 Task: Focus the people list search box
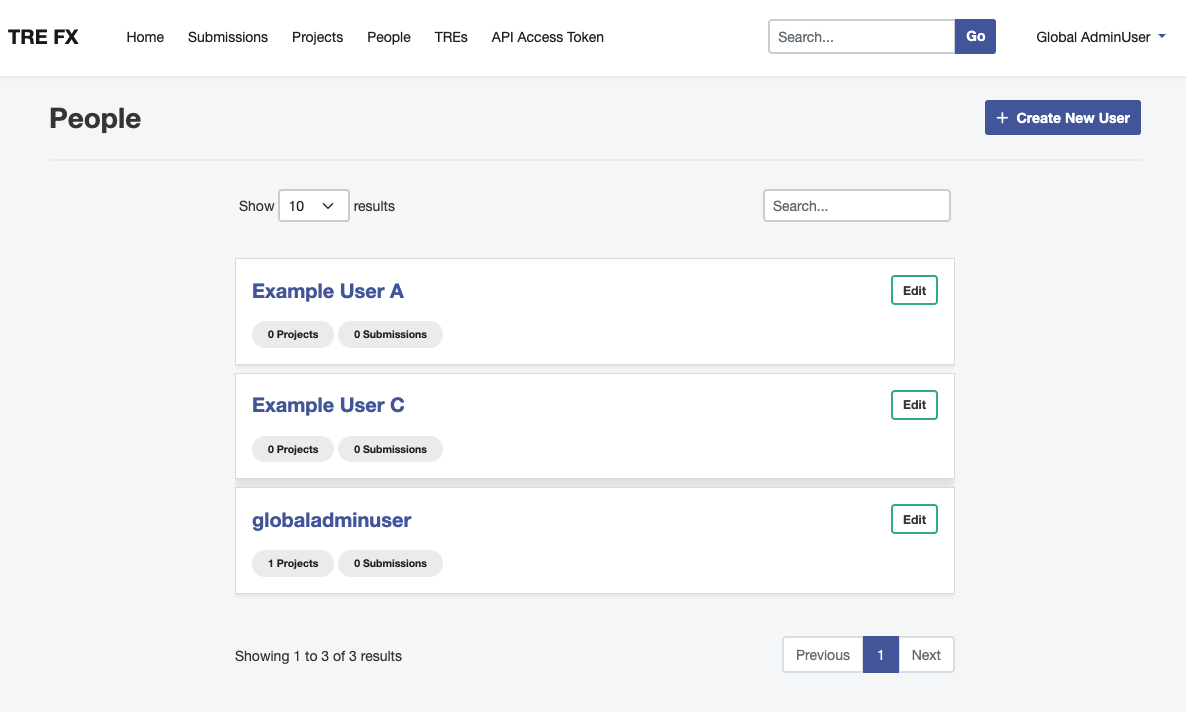tap(856, 206)
